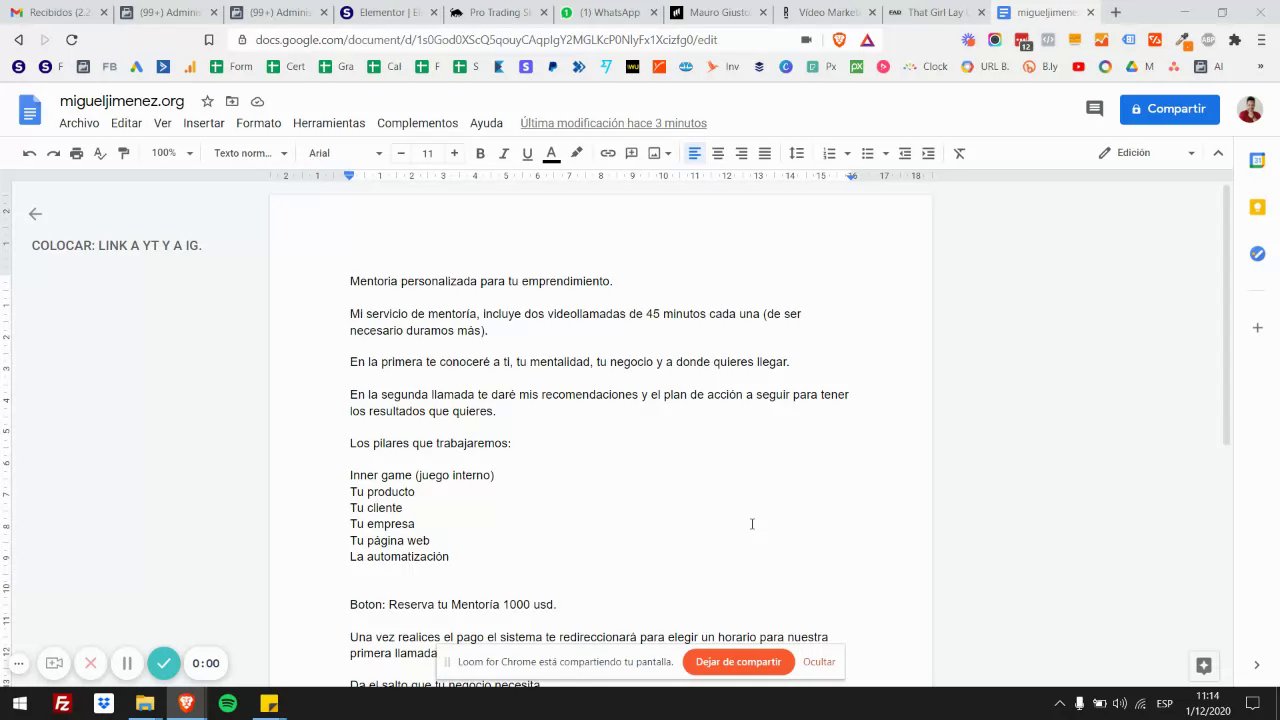Open the last modification history link
Screen dimensions: 1280x720
tap(613, 123)
